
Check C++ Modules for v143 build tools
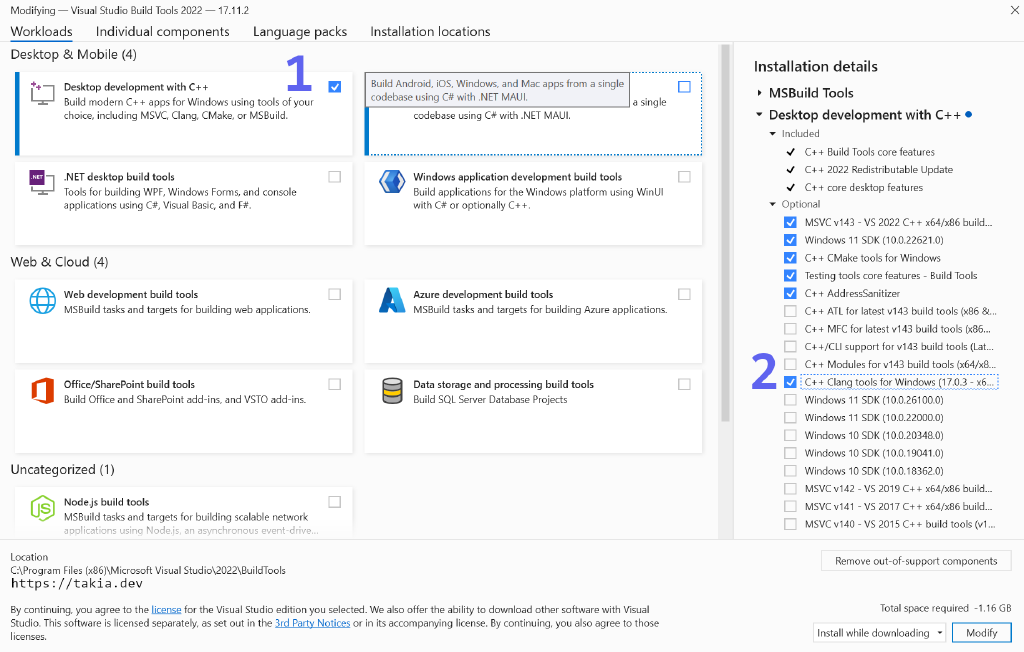coord(790,365)
